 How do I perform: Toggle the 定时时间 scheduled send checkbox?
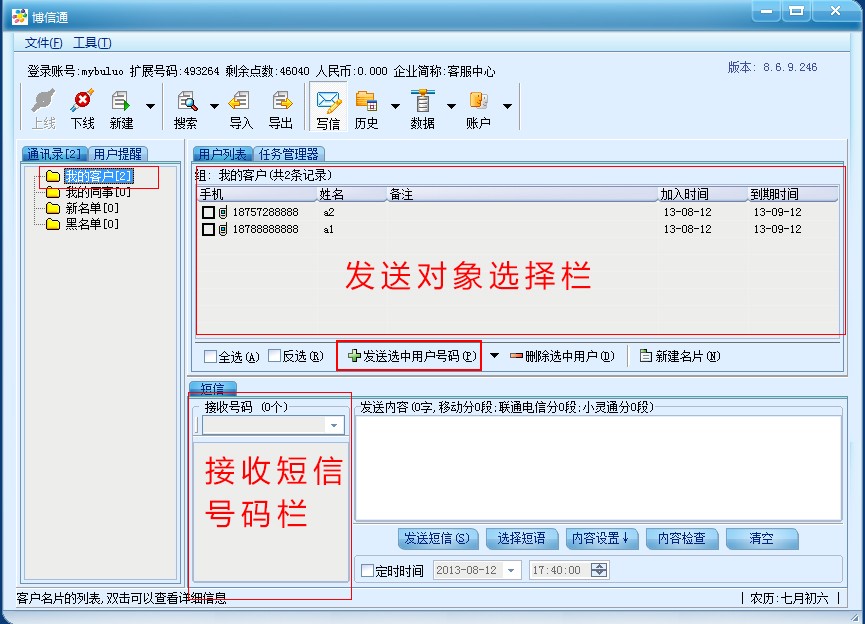click(x=367, y=571)
